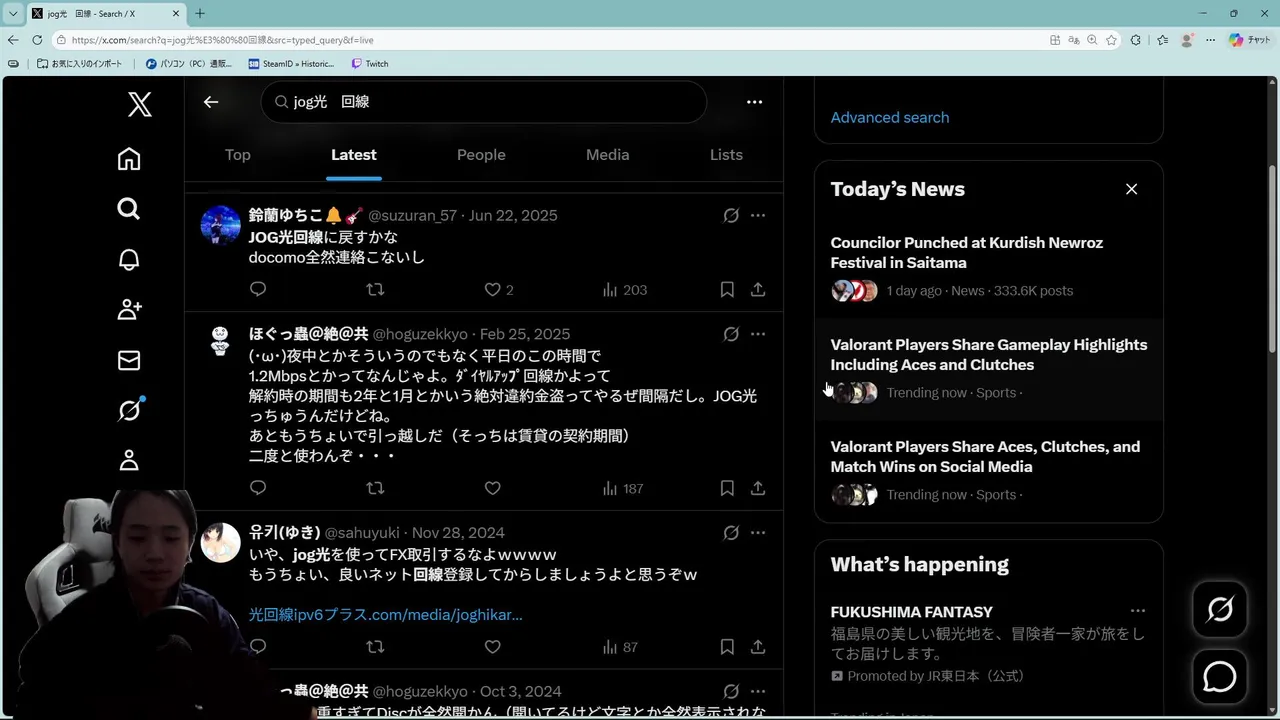
Task: Reply to hoguzekkyo's Feb 25 post
Action: coord(258,488)
